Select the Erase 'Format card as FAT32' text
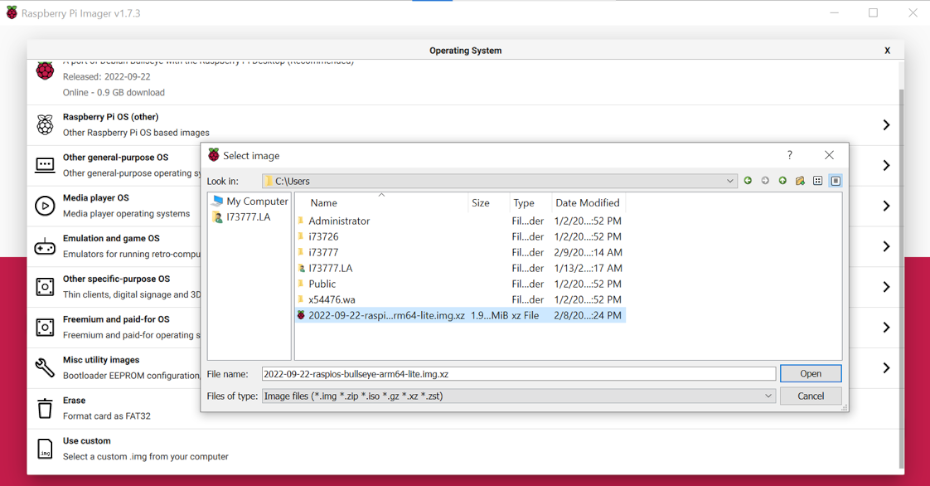This screenshot has width=930, height=486. [107, 416]
